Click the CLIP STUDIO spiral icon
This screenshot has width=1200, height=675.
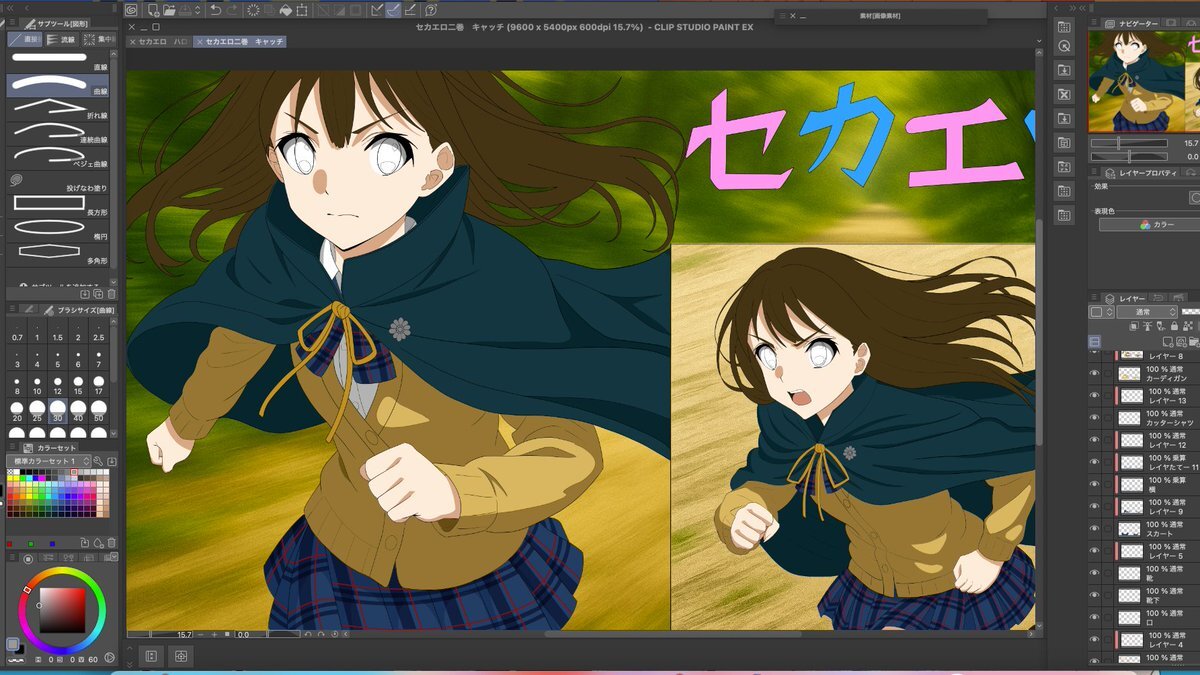point(132,10)
